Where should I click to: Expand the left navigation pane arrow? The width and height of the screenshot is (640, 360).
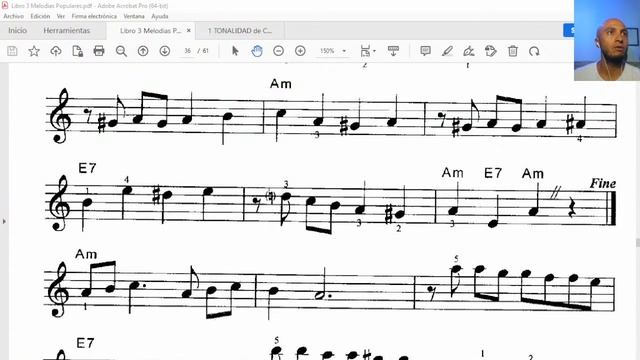[4, 222]
